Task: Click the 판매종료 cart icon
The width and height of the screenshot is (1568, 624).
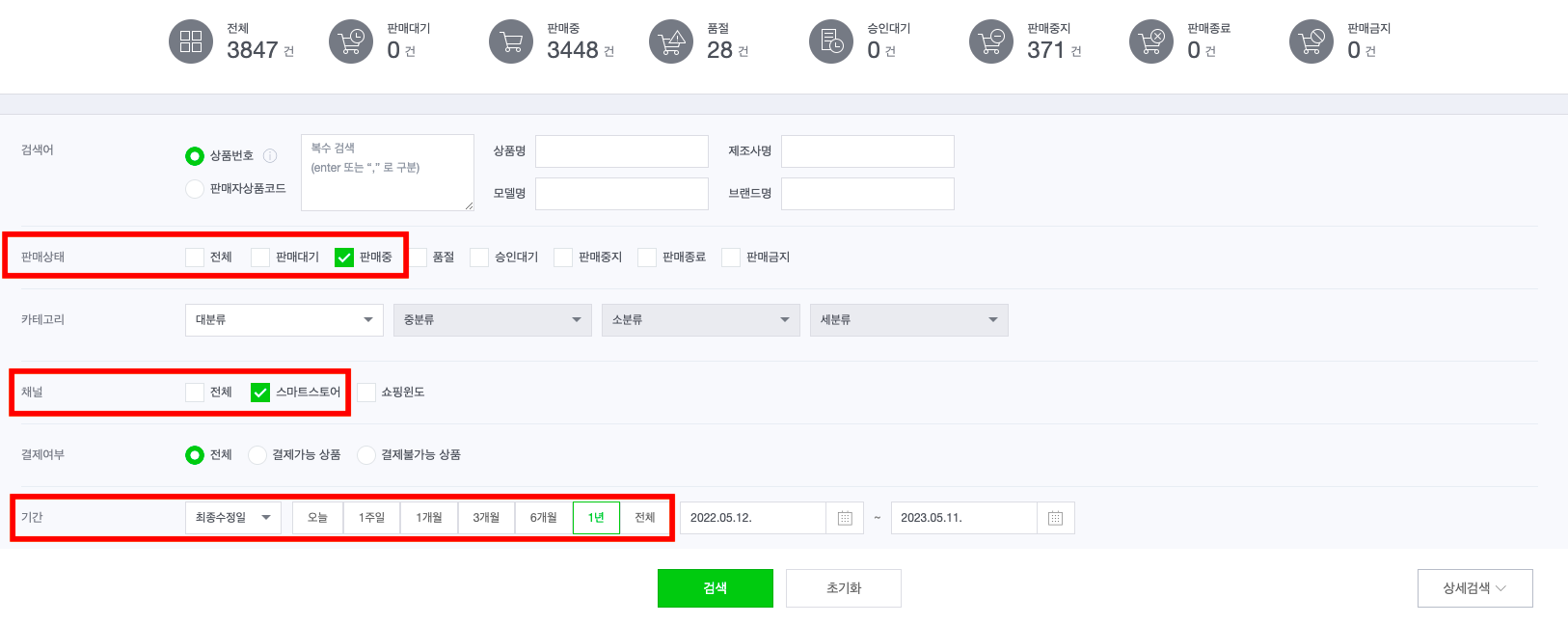Action: point(1151,41)
